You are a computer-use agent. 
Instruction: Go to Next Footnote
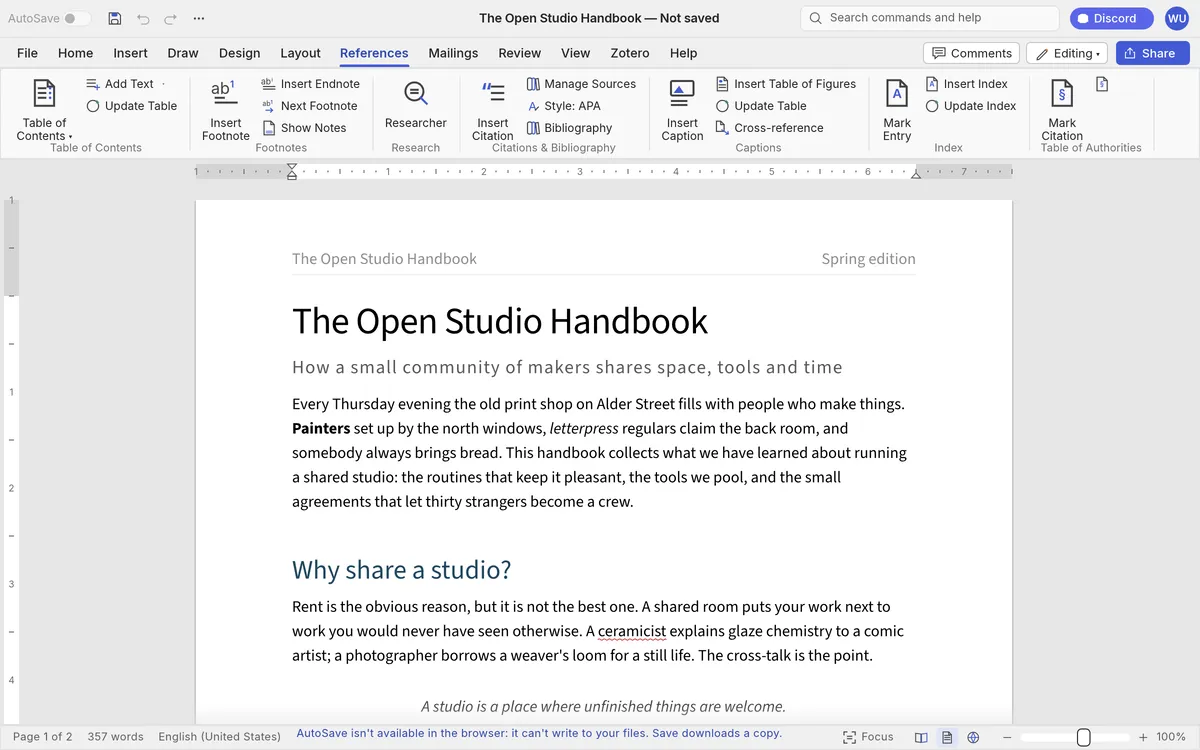[x=309, y=106]
